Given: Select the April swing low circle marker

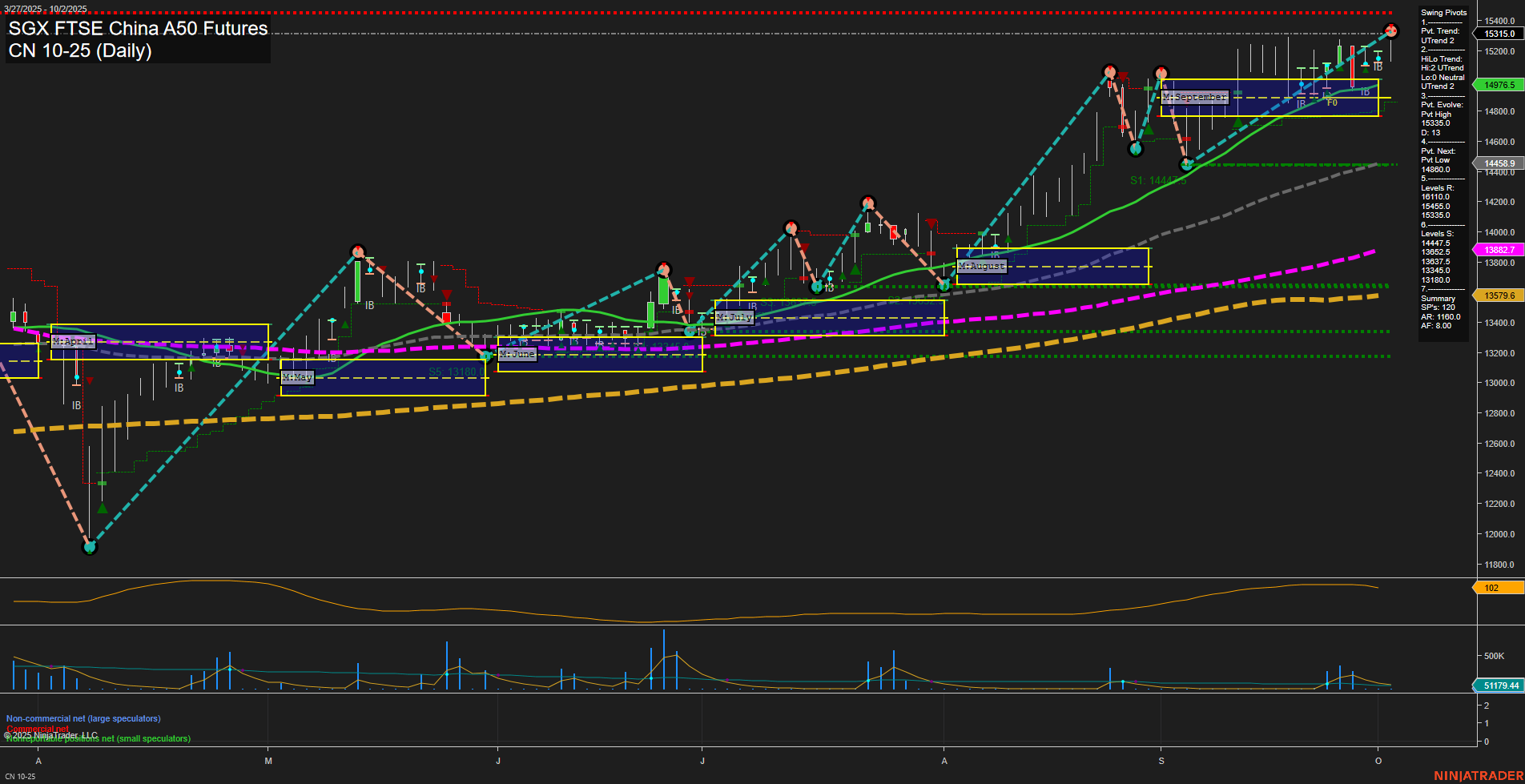Looking at the screenshot, I should click(x=90, y=549).
